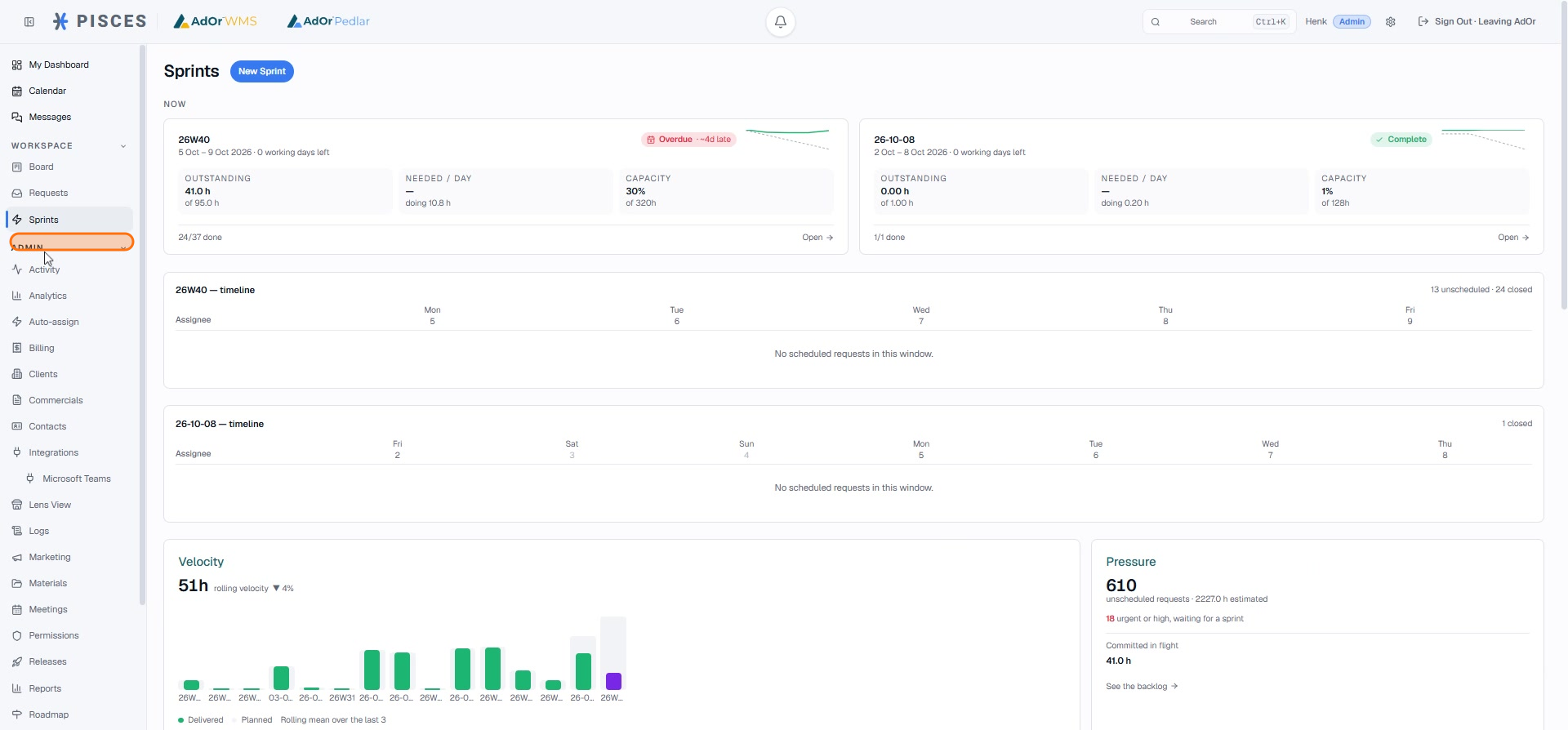
Task: Click the Lens View icon
Action: click(x=17, y=505)
